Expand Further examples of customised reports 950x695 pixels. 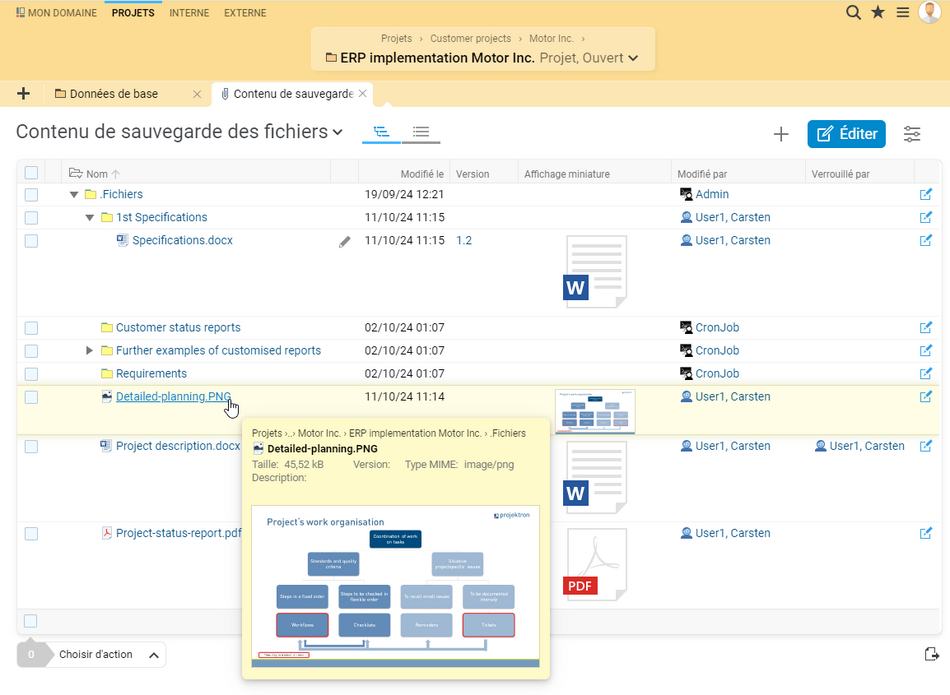click(x=90, y=351)
